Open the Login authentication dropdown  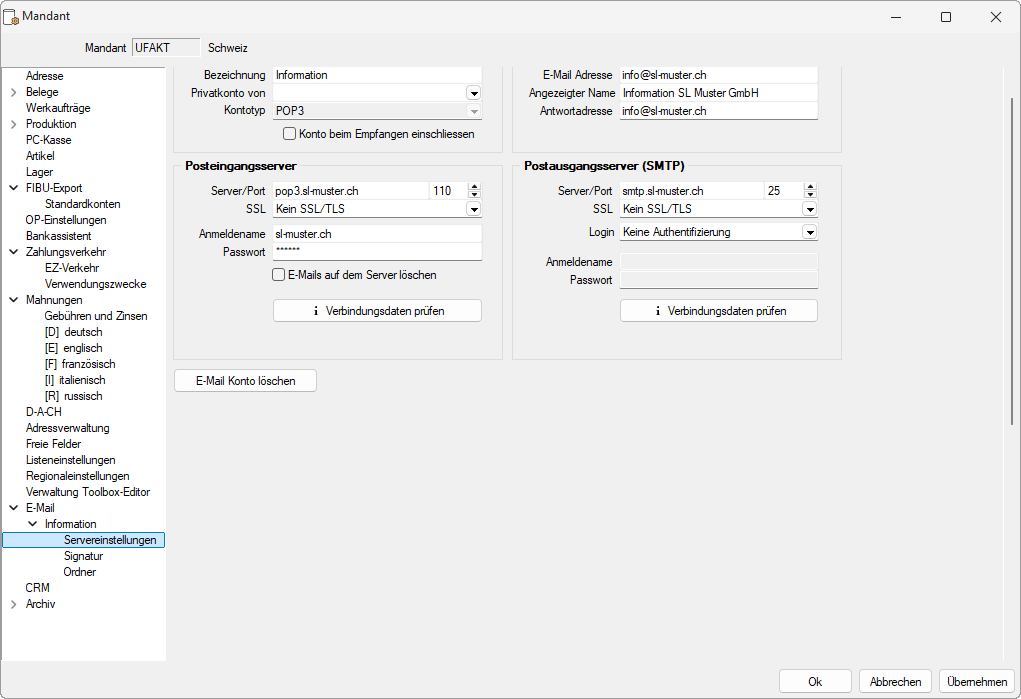810,232
